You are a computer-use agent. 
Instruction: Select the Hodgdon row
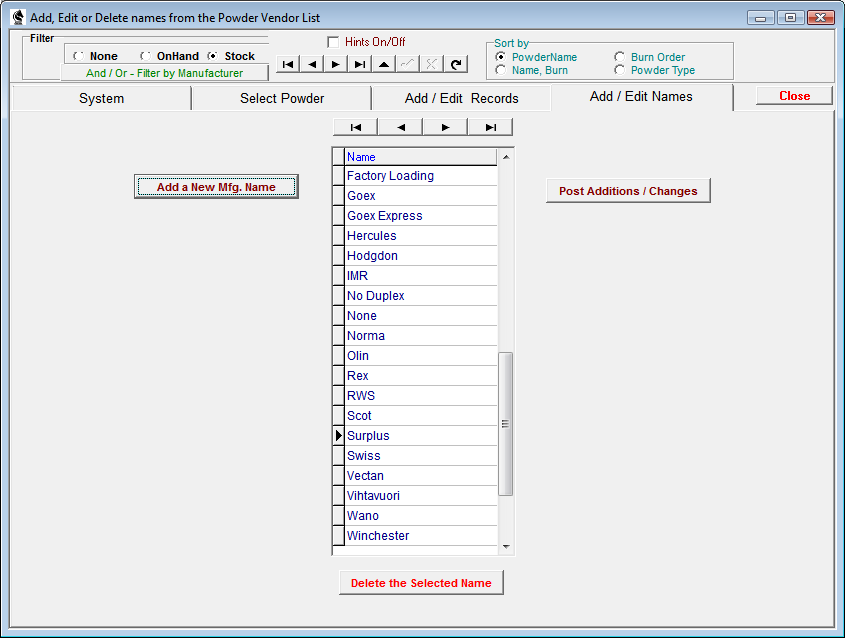pos(420,256)
